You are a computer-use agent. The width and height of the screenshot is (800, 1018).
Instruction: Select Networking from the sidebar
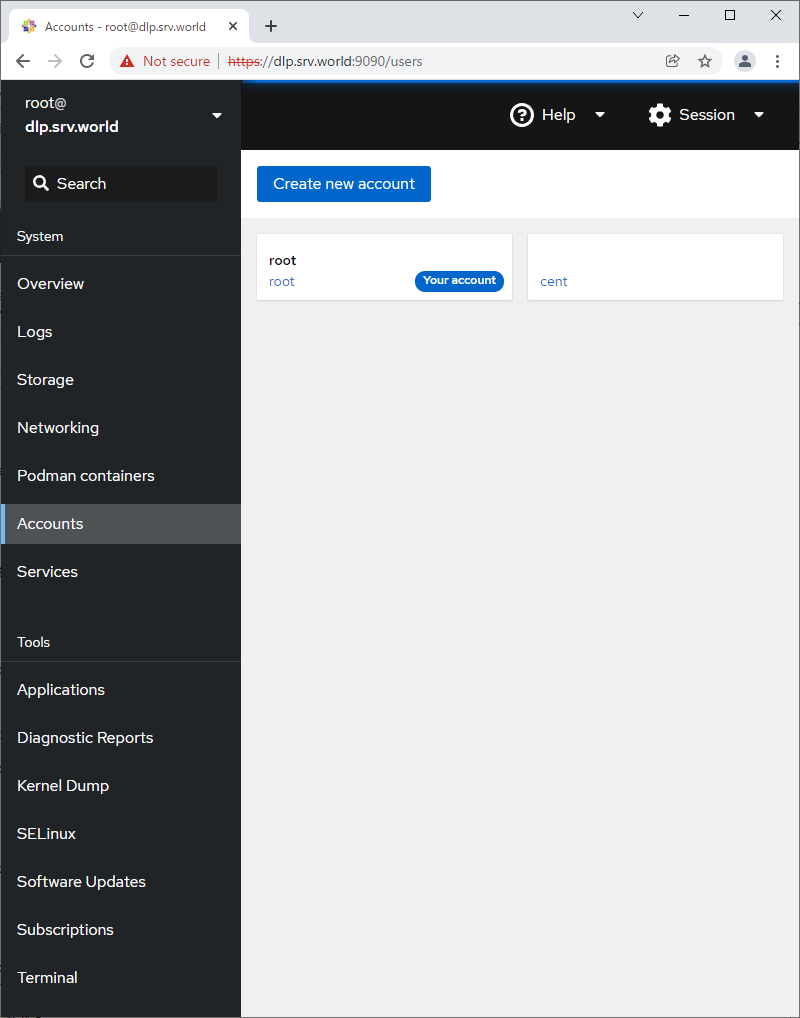[58, 428]
